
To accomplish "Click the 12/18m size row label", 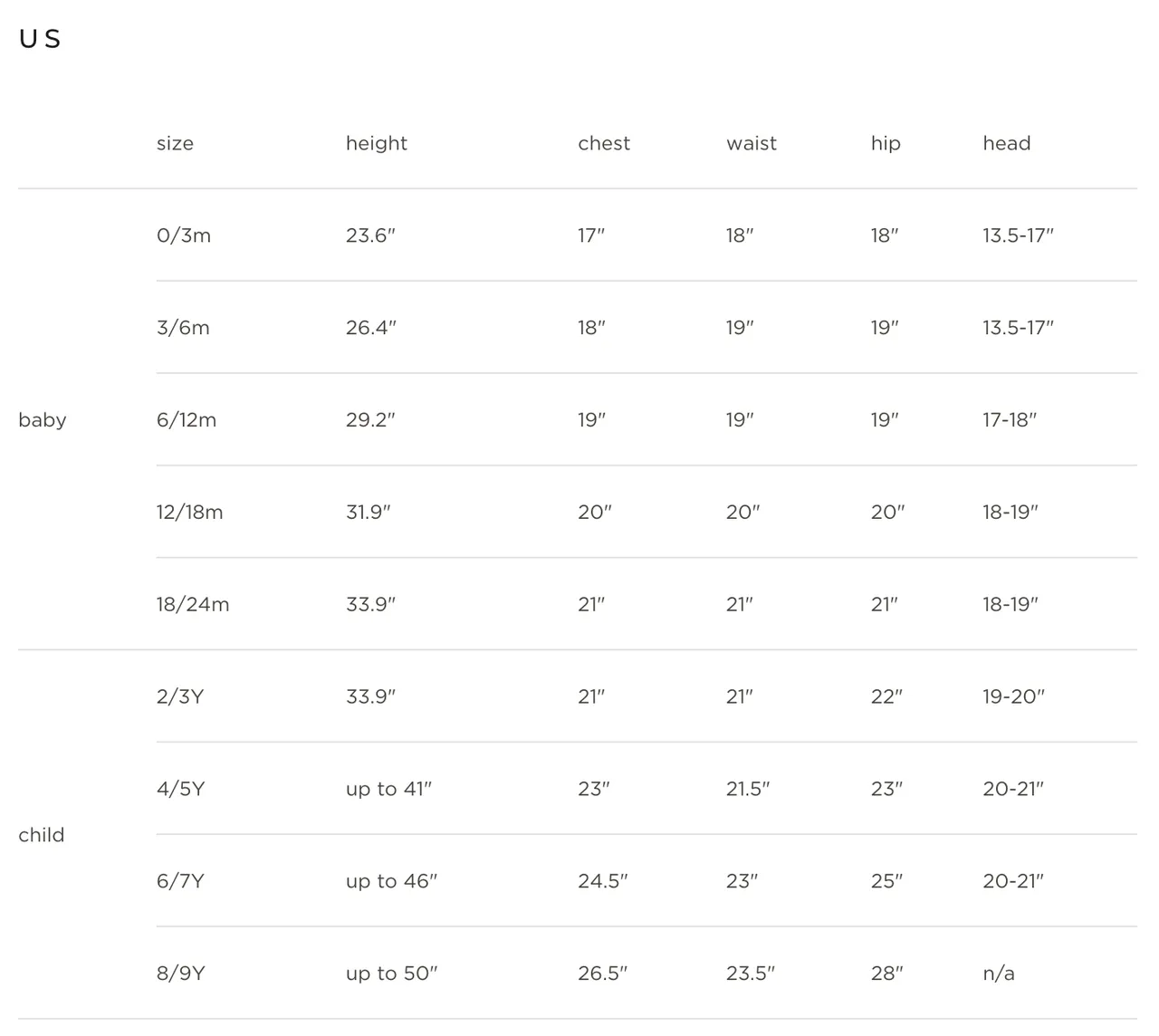I will pos(189,513).
